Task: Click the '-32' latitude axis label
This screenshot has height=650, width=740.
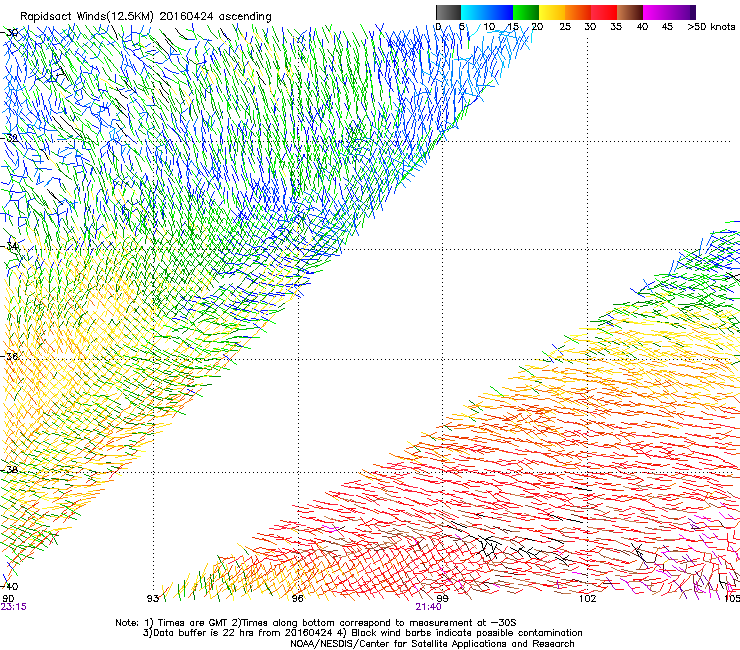Action: tap(9, 138)
